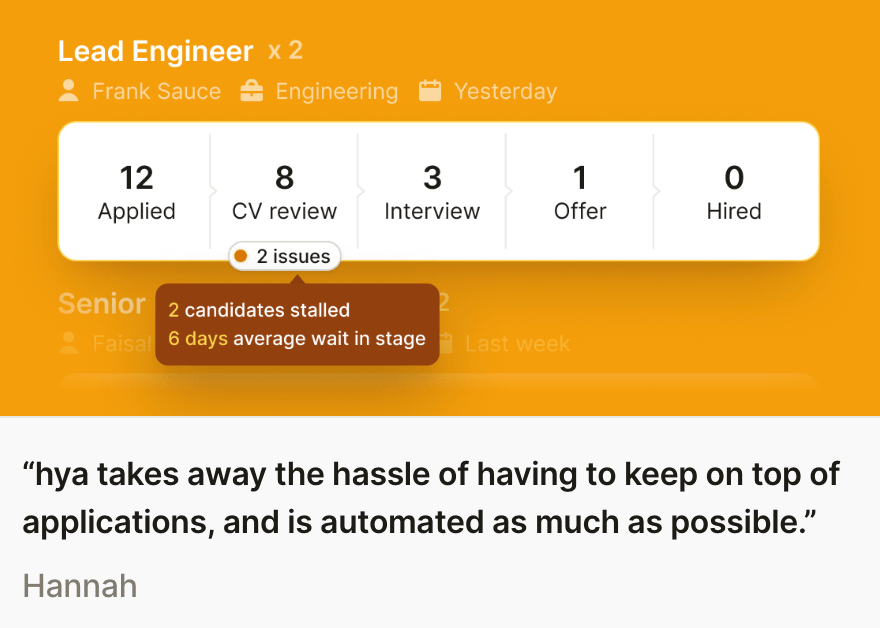Click the chevron between Interview and Offer
The image size is (880, 628).
tap(508, 189)
